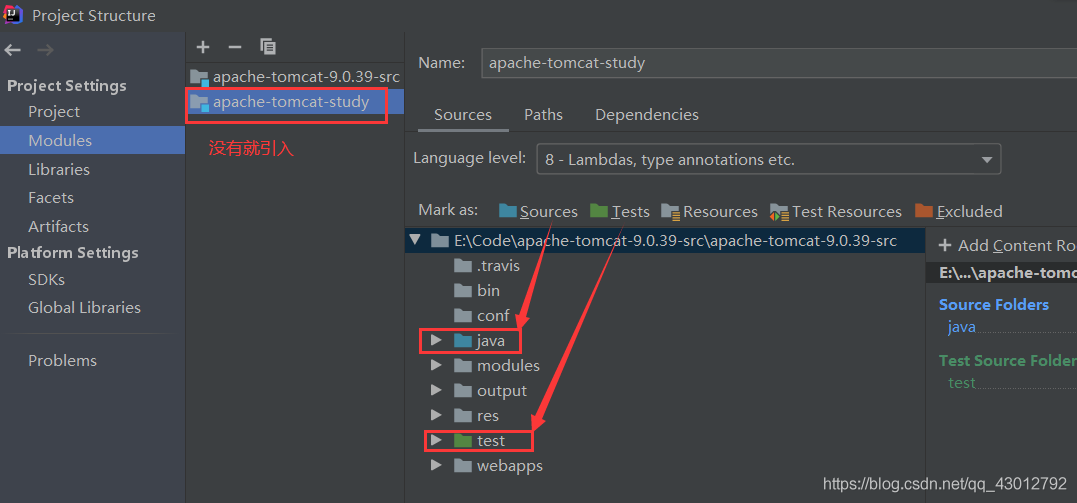Mark folder as Test Resources
The width and height of the screenshot is (1077, 503).
click(836, 212)
